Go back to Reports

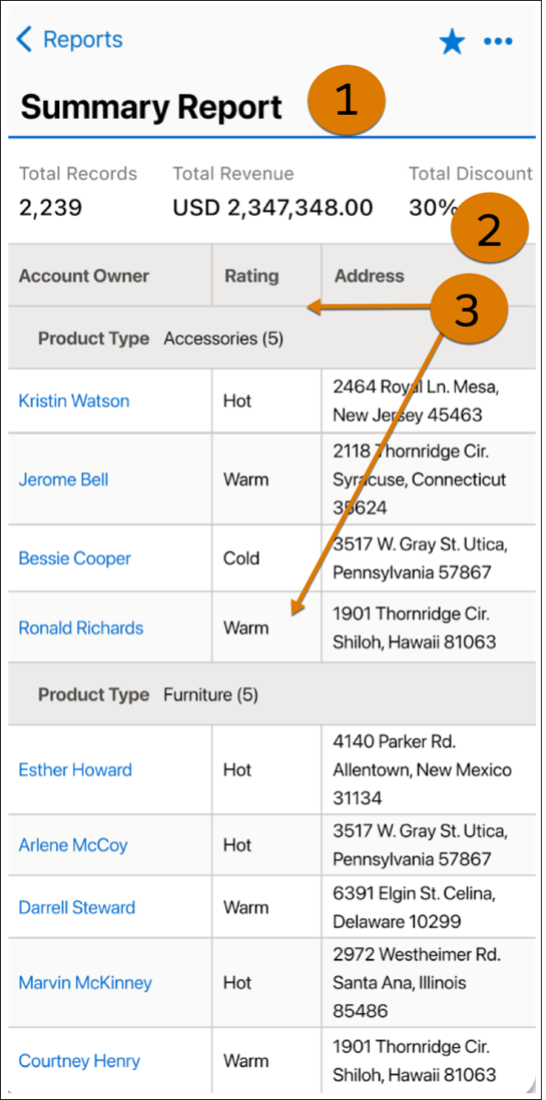83,39
